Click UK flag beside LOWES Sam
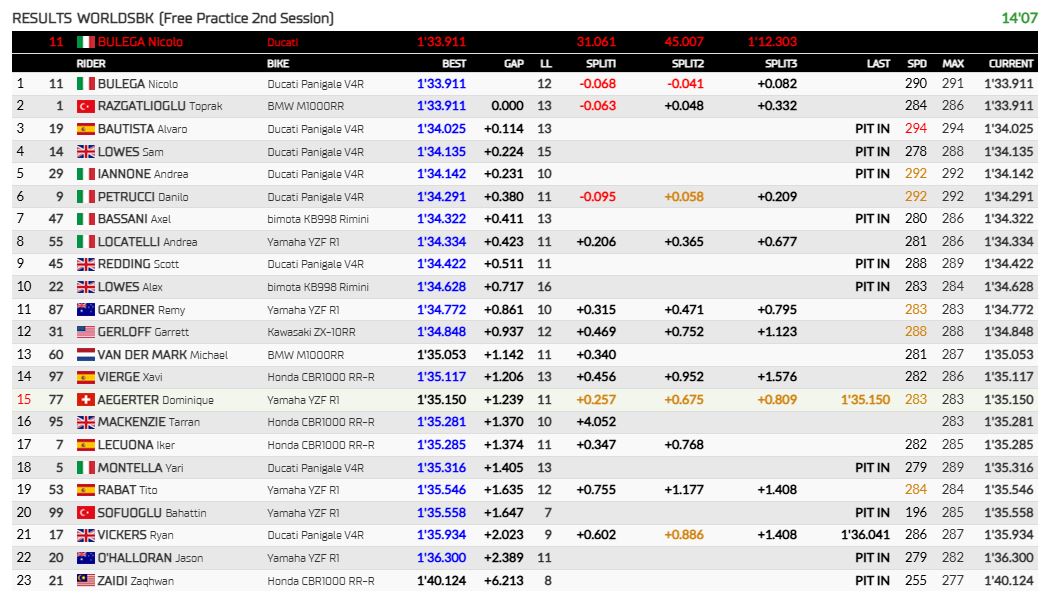The width and height of the screenshot is (1051, 595). tap(86, 151)
